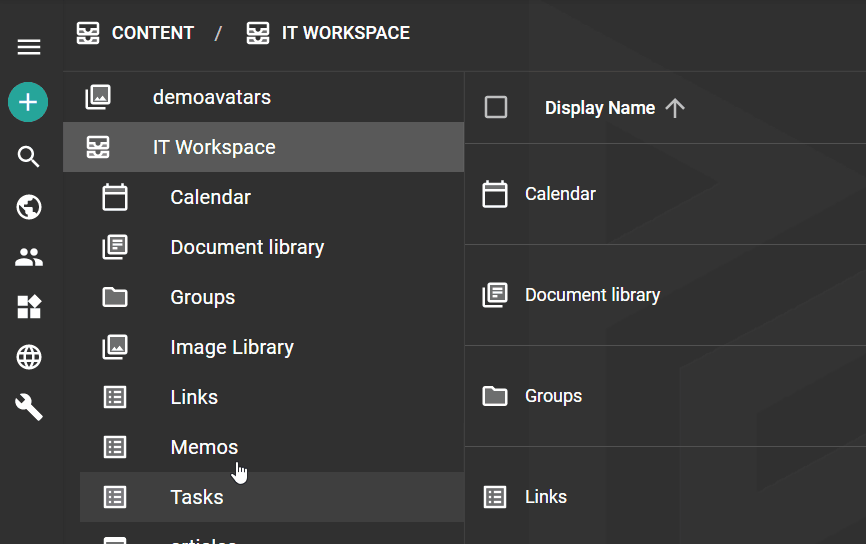Click the CONTENT breadcrumb icon
This screenshot has width=866, height=544.
click(x=88, y=33)
